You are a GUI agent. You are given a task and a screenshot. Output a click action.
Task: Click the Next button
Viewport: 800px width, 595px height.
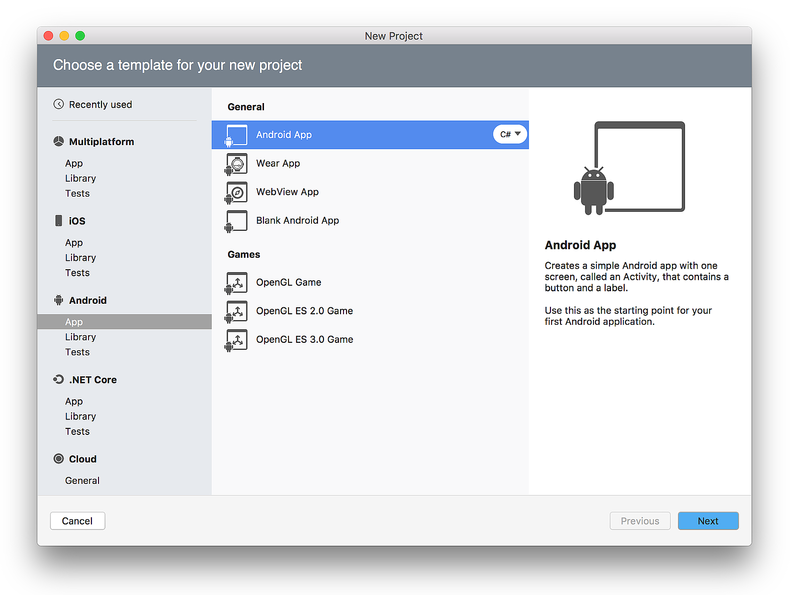(708, 520)
